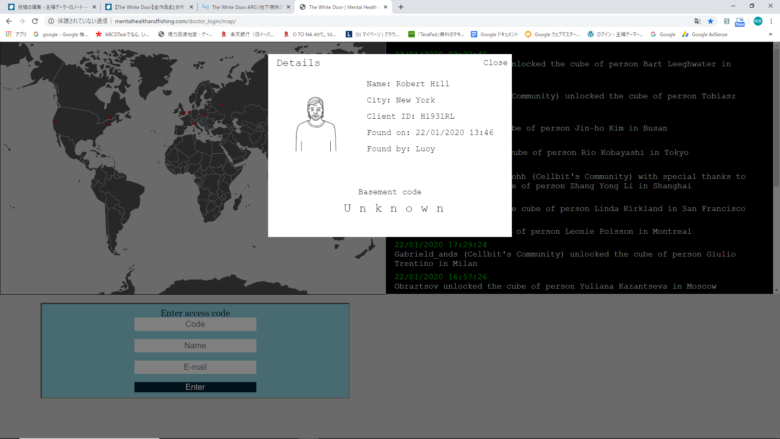
Task: Switch to The White Door ARG tab
Action: point(246,7)
